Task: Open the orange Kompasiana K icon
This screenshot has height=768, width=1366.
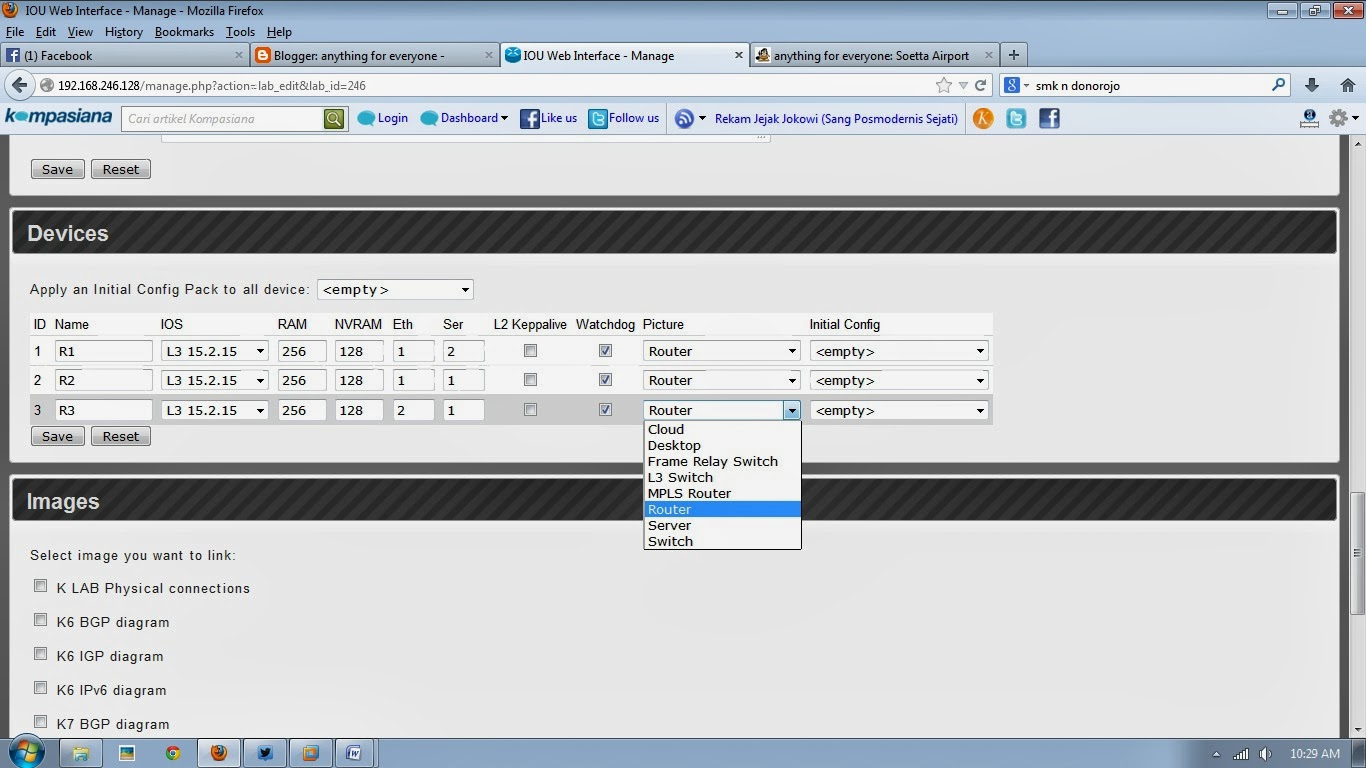Action: [x=982, y=118]
